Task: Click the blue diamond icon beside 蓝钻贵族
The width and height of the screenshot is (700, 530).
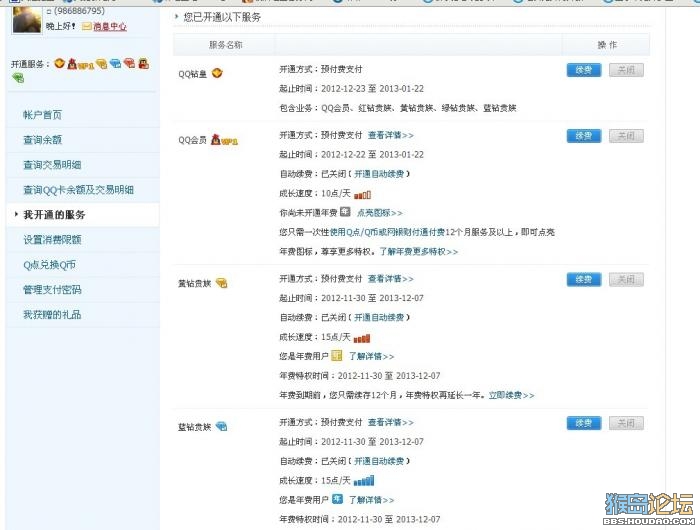Action: tap(221, 426)
